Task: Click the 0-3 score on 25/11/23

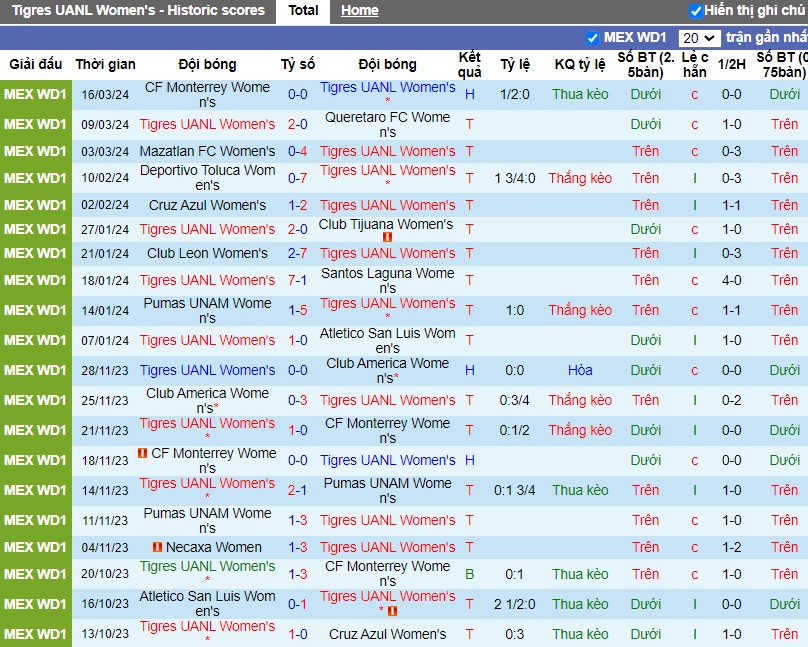Action: pyautogui.click(x=297, y=400)
